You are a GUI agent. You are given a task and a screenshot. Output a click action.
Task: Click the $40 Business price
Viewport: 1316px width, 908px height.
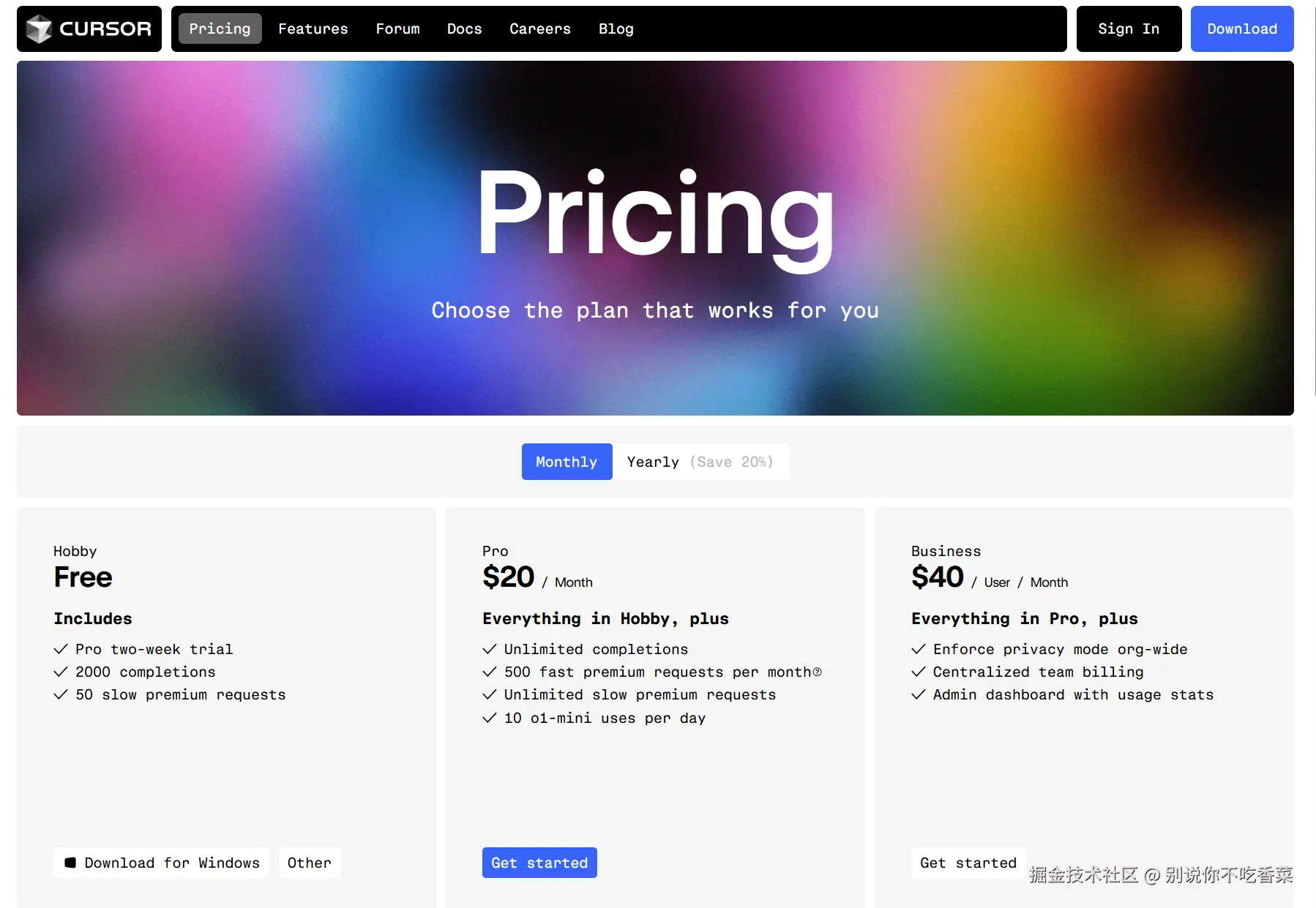pyautogui.click(x=937, y=577)
